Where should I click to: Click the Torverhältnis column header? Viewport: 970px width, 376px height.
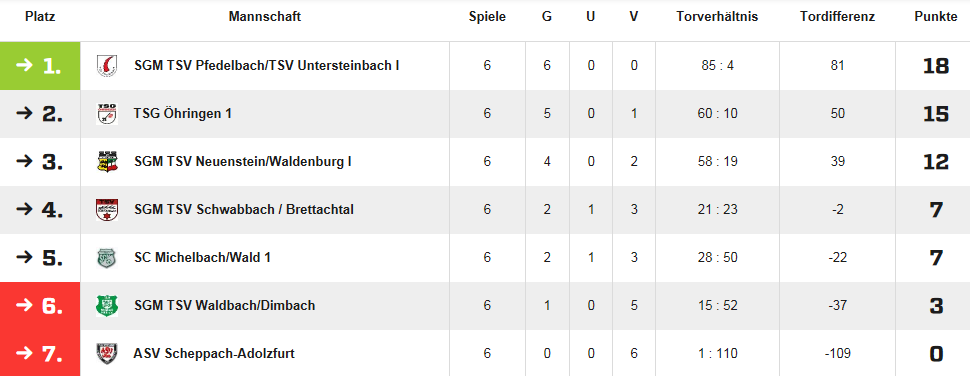(x=718, y=17)
